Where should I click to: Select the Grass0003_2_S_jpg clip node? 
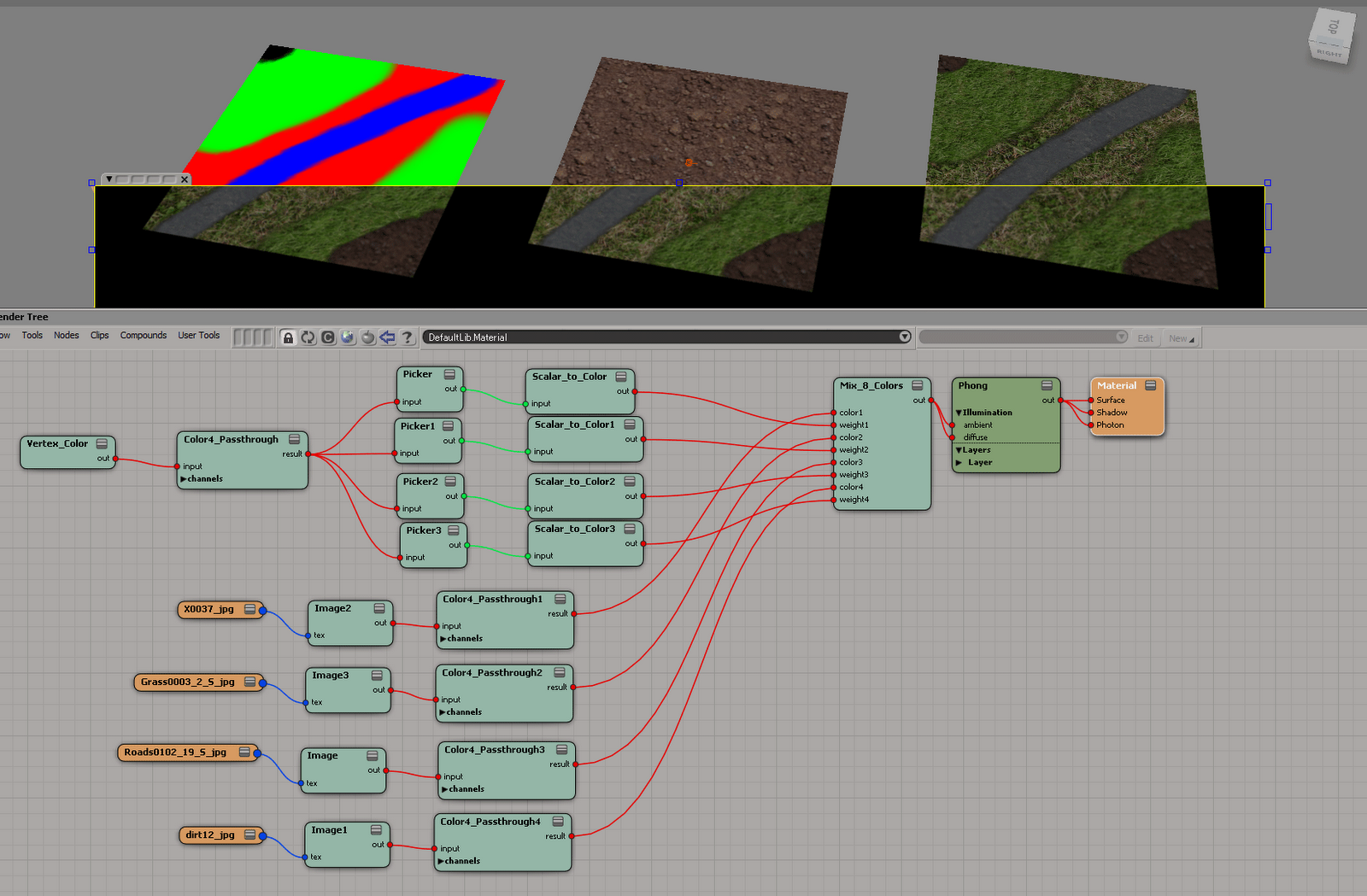(188, 682)
